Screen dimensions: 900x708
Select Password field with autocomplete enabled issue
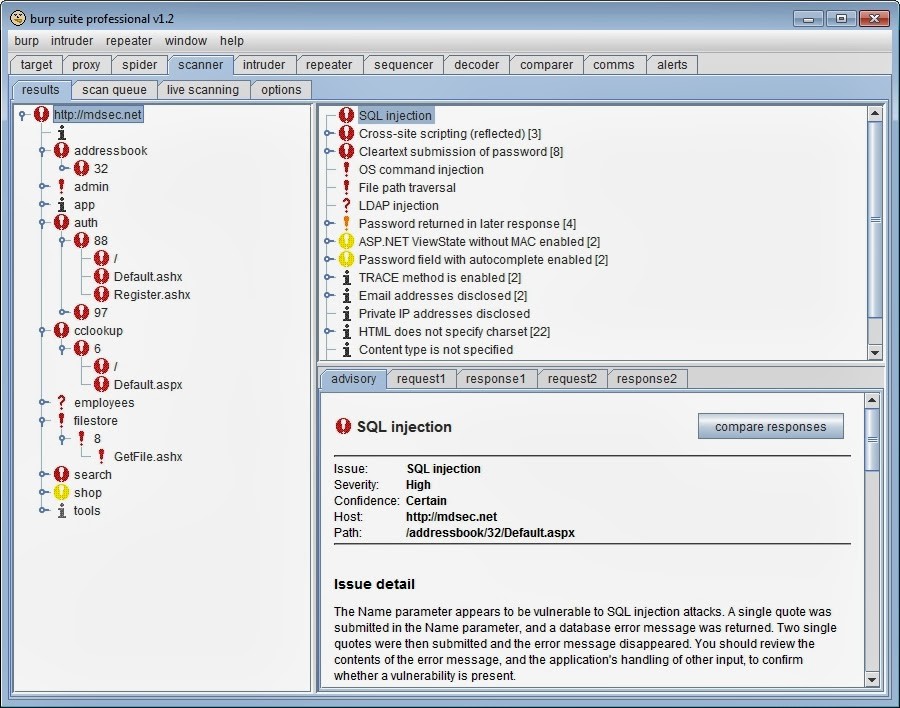point(483,260)
